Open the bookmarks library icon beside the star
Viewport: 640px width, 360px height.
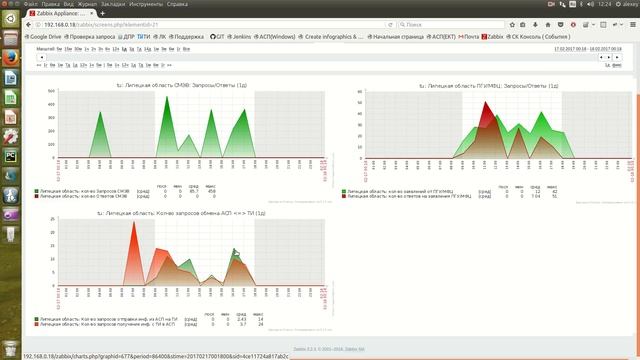coord(522,25)
